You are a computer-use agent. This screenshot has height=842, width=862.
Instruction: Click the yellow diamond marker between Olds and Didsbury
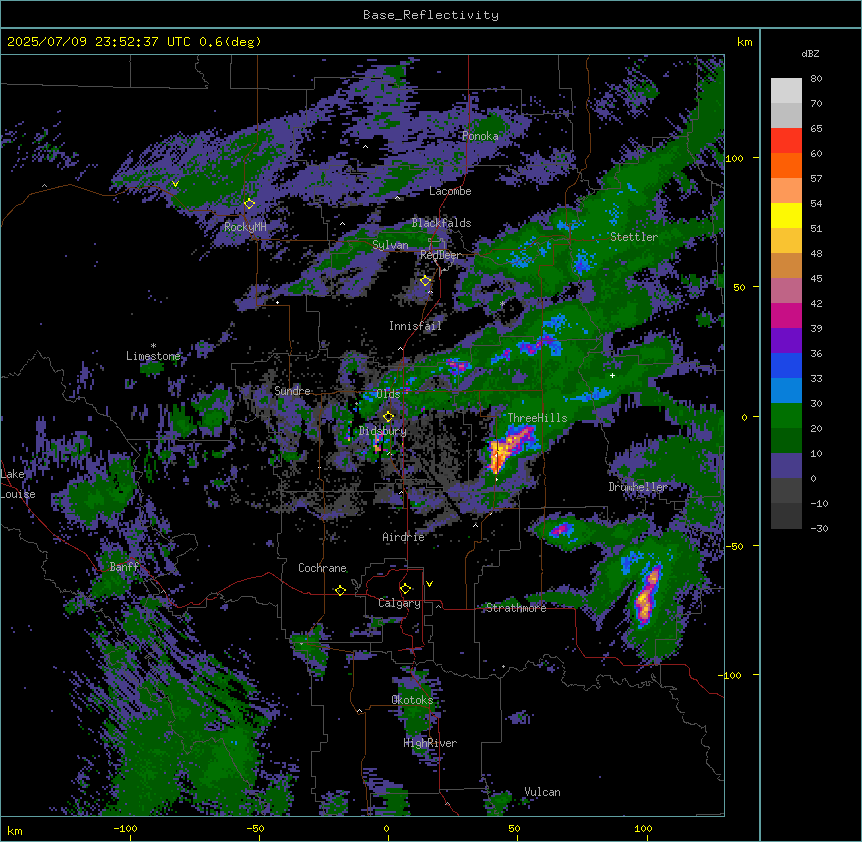click(x=388, y=417)
